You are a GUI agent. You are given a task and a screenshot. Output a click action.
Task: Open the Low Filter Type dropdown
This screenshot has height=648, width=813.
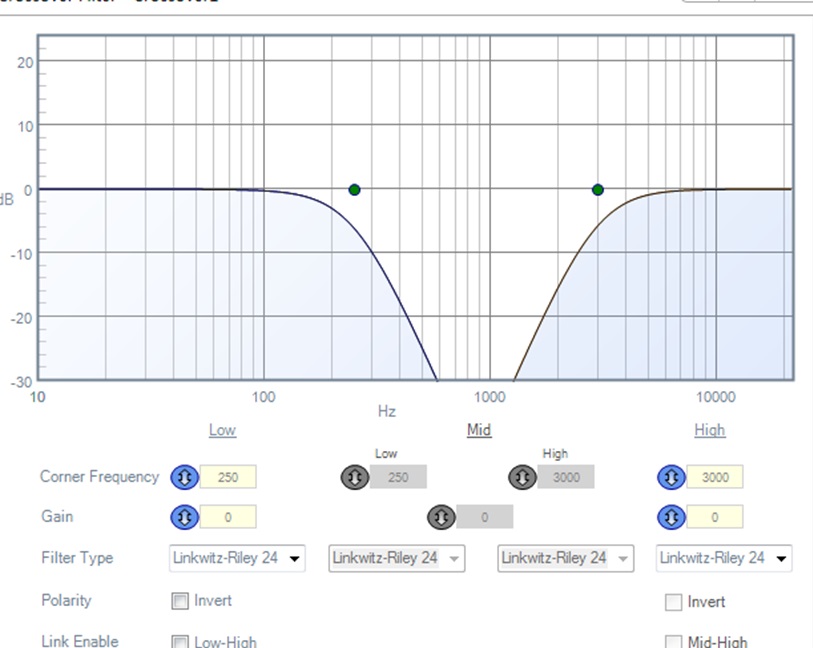[x=237, y=558]
